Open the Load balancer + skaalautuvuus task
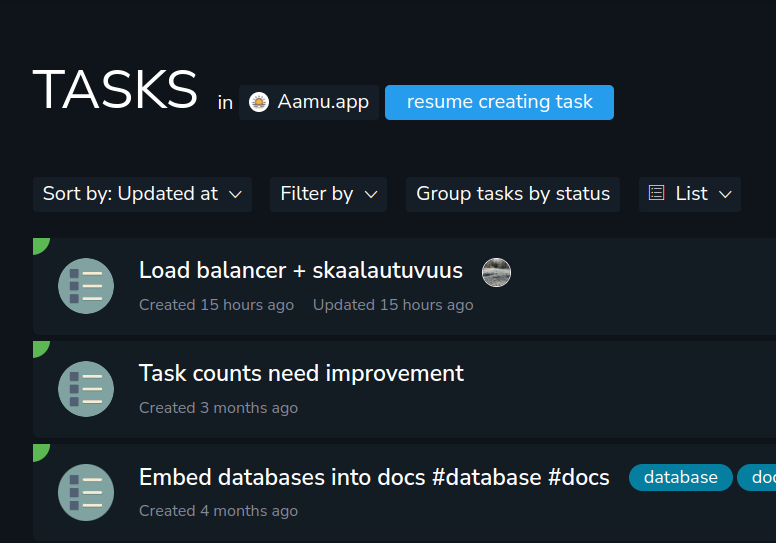 [300, 270]
